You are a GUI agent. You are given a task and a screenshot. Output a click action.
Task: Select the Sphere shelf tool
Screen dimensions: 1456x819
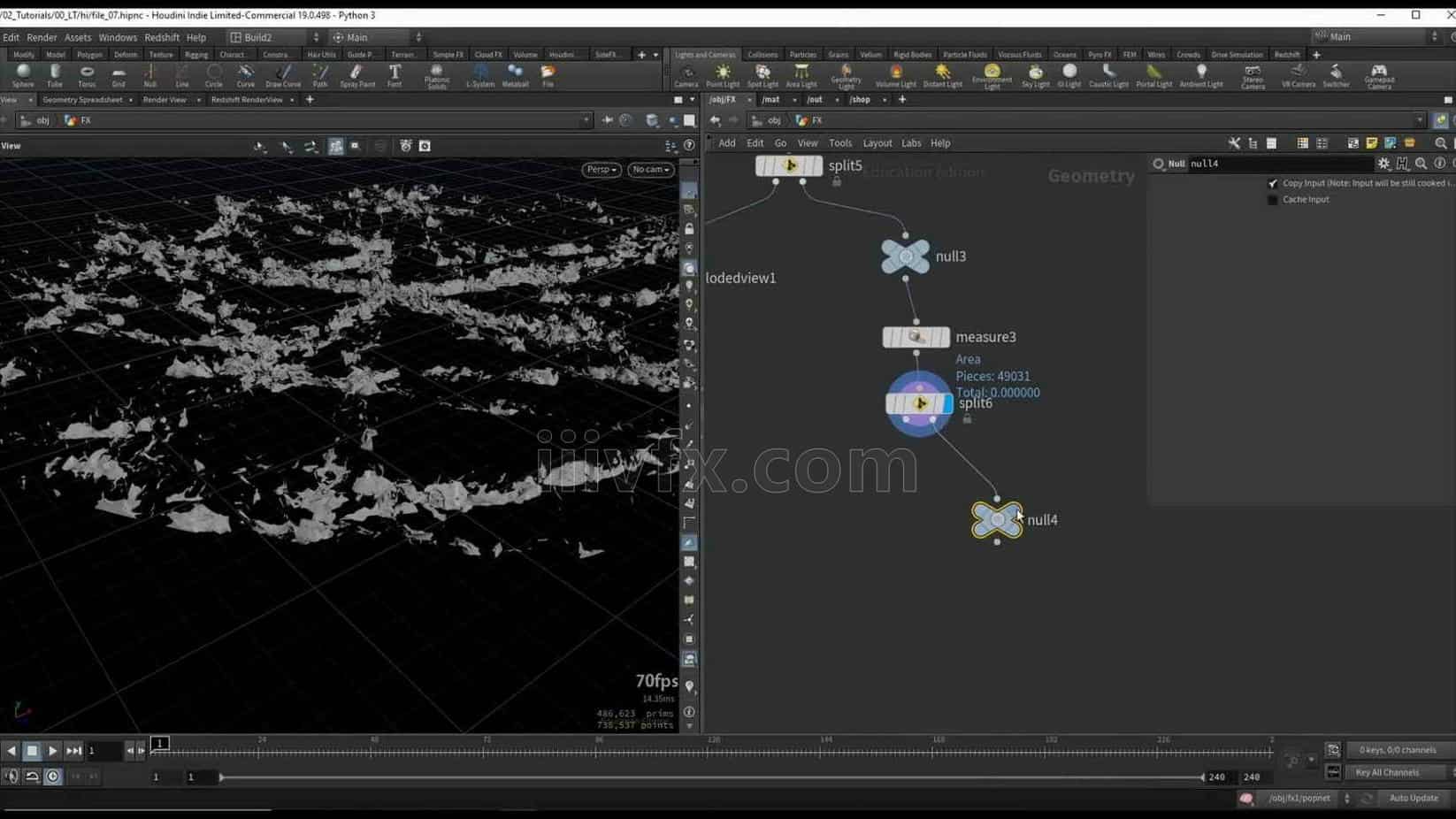[23, 74]
